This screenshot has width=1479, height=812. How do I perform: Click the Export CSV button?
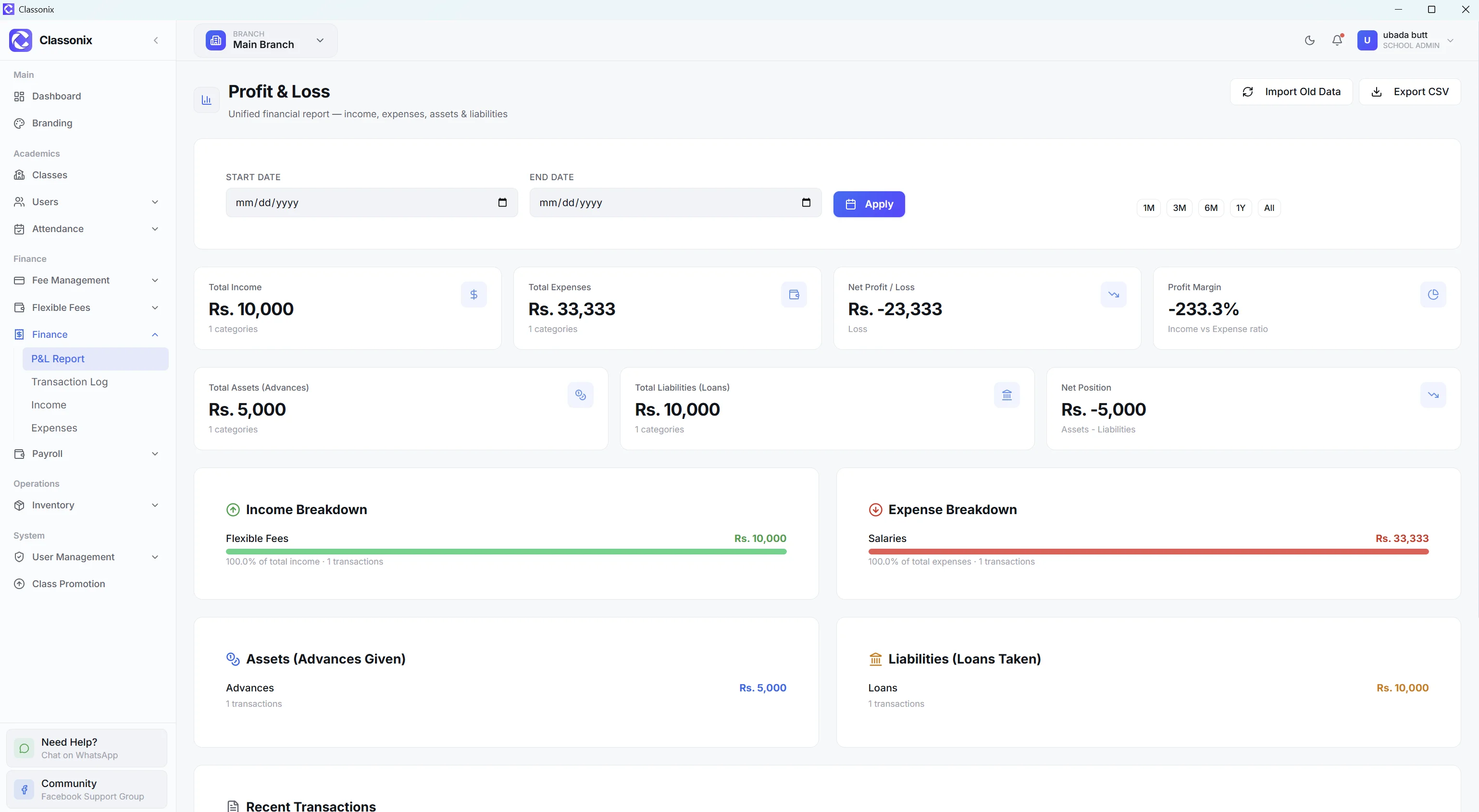[x=1409, y=92]
